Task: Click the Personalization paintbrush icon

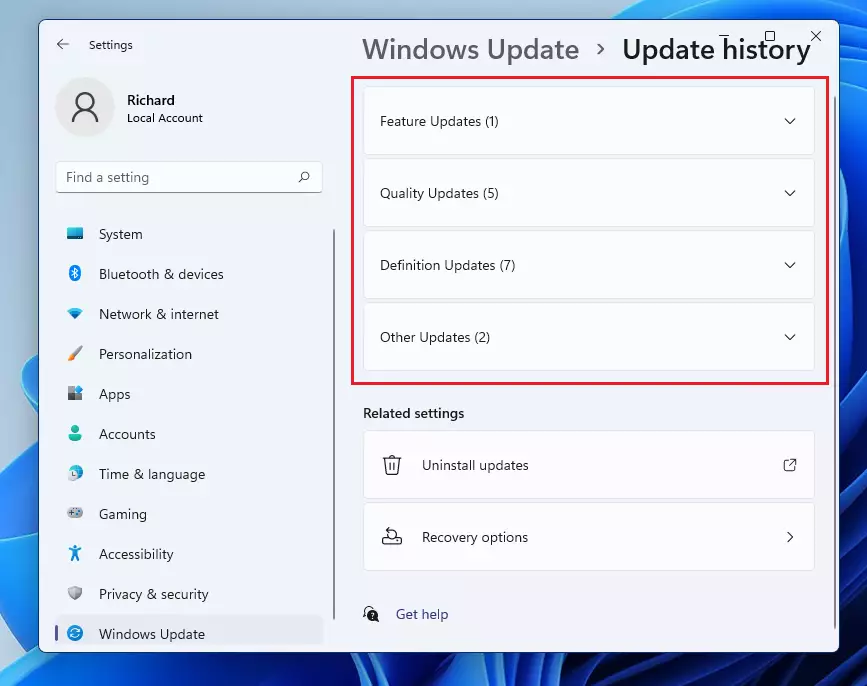Action: click(75, 354)
